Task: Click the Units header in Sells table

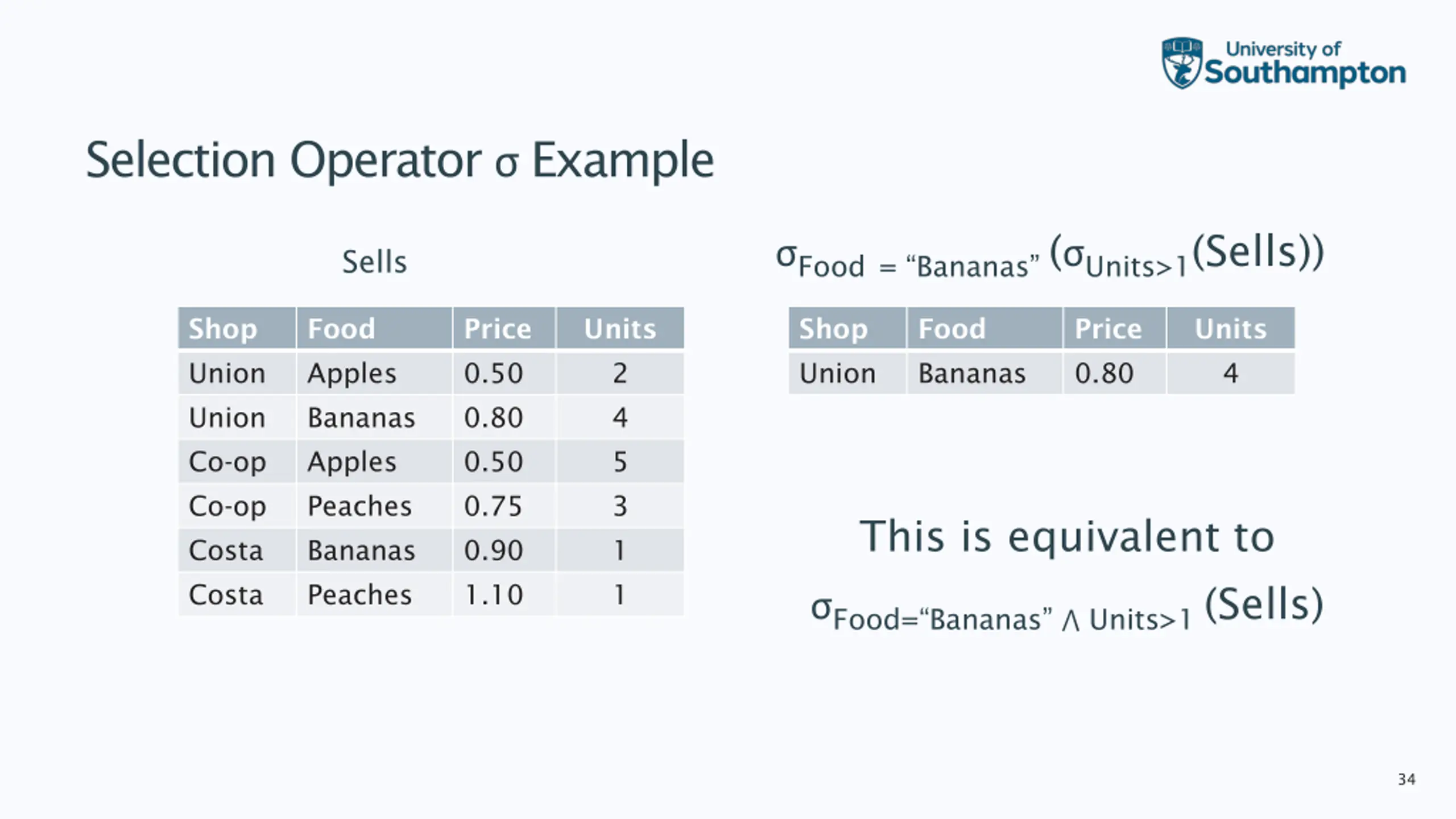Action: 620,328
